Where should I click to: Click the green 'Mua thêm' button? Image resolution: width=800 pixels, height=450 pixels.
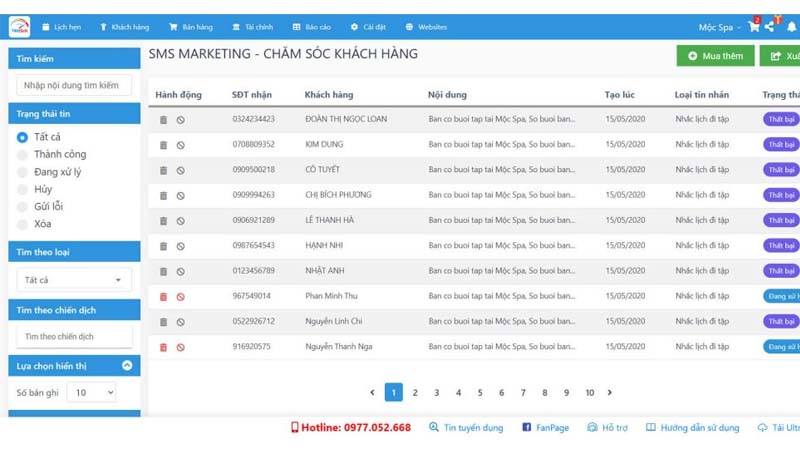pyautogui.click(x=715, y=56)
